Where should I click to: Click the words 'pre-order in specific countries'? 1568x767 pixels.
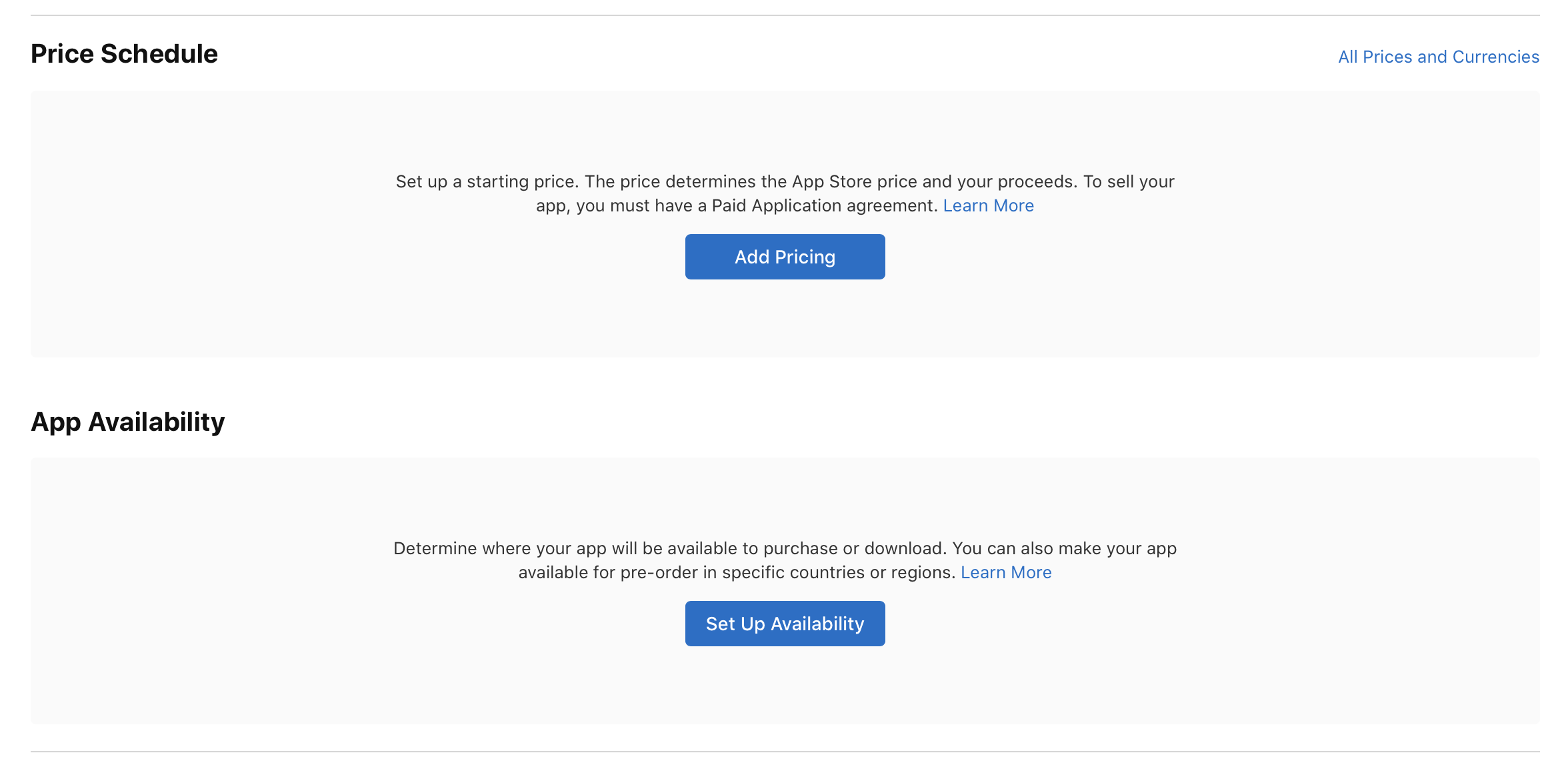[x=742, y=572]
